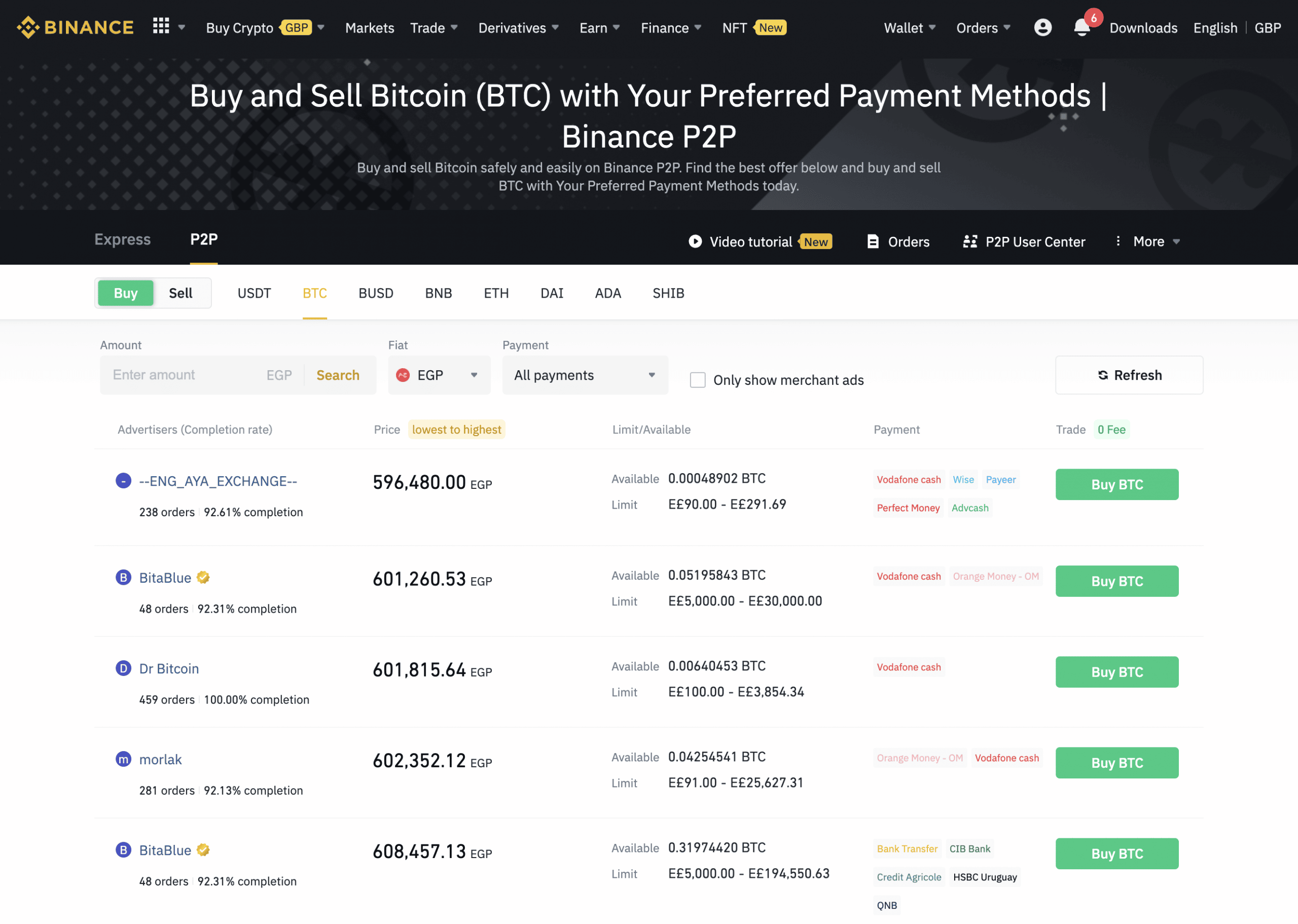Click the HSBC Uruguay payment tag

pos(985,877)
